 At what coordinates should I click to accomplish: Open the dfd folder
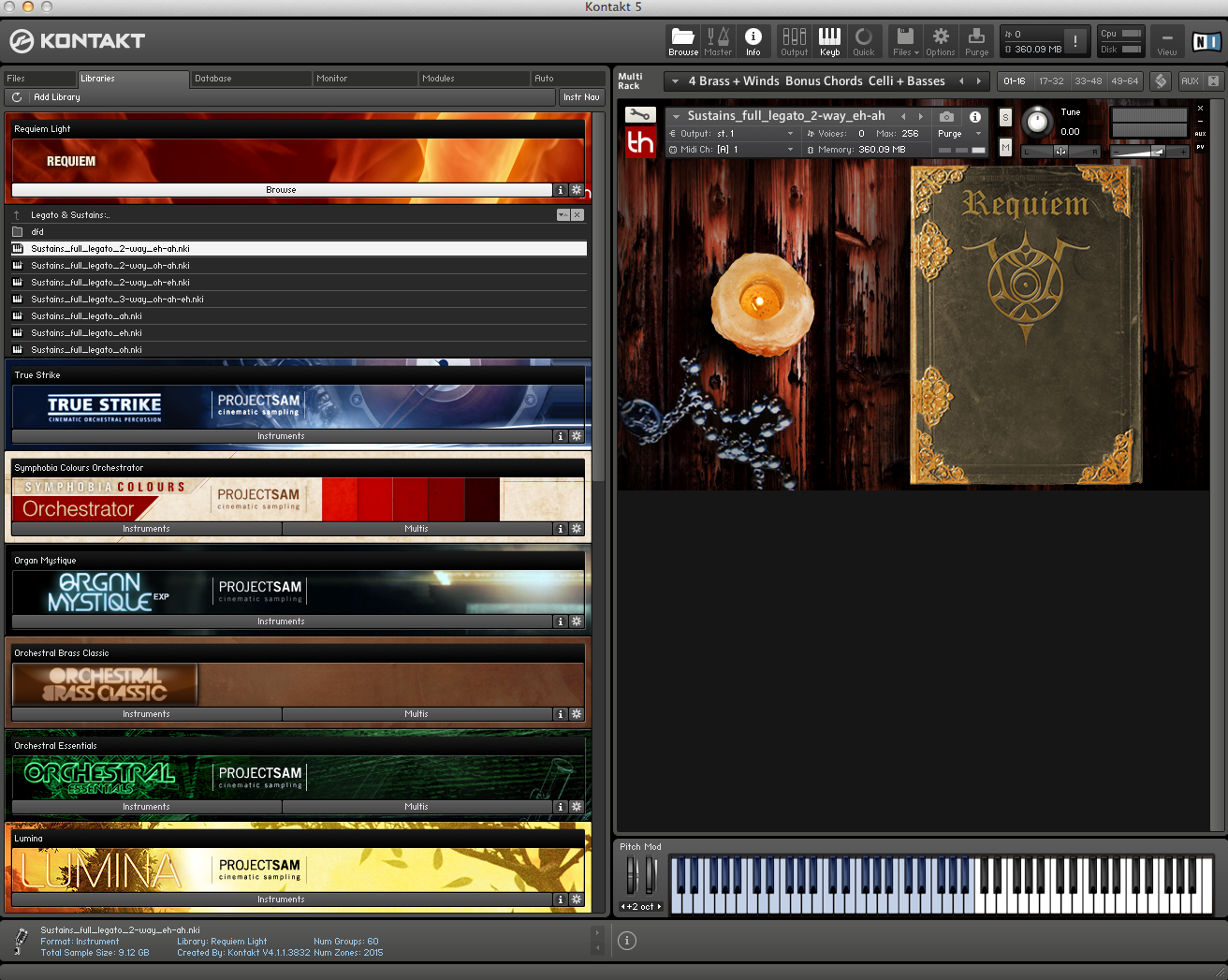(299, 232)
